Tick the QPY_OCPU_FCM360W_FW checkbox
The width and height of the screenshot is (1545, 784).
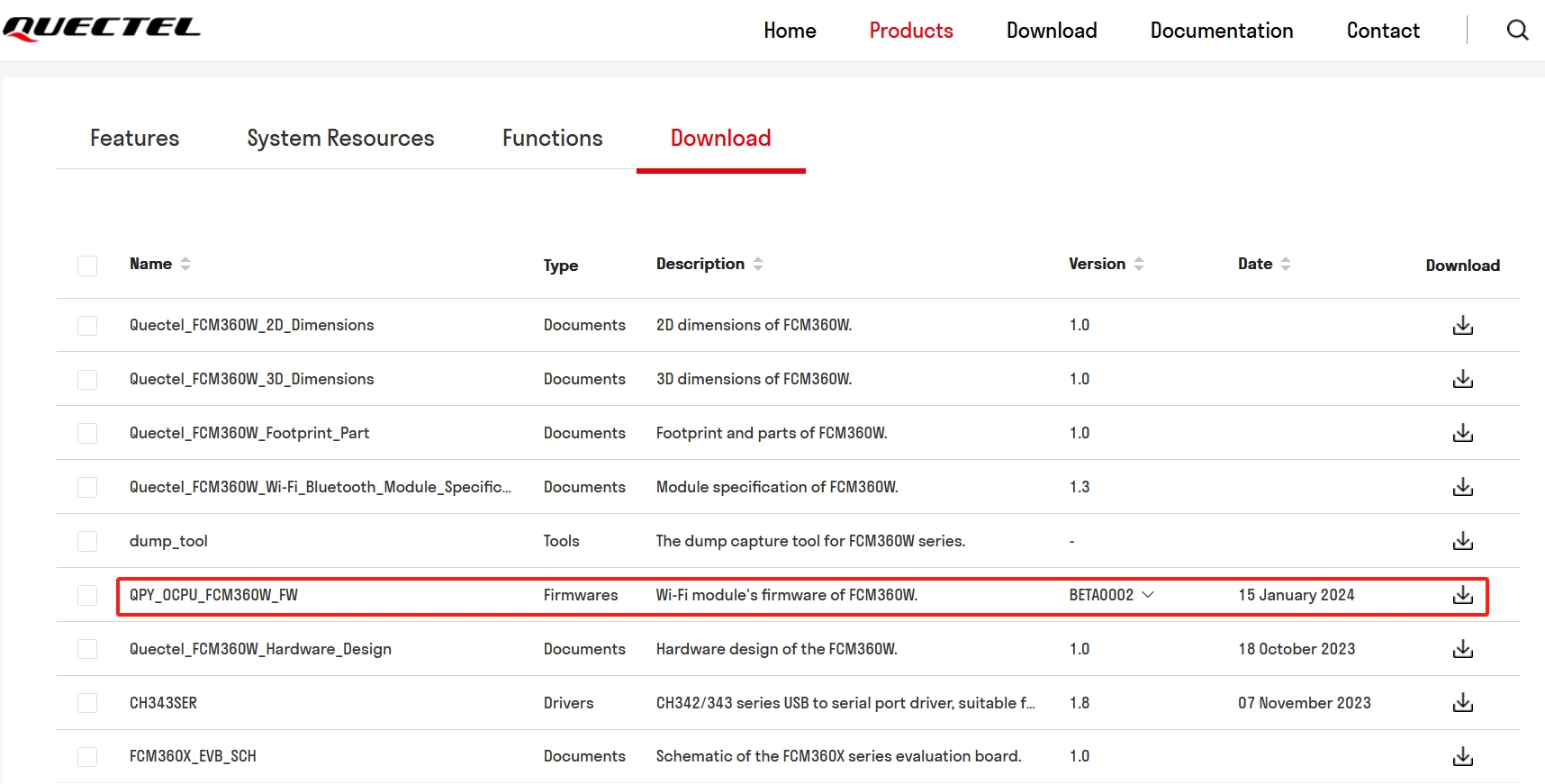87,595
